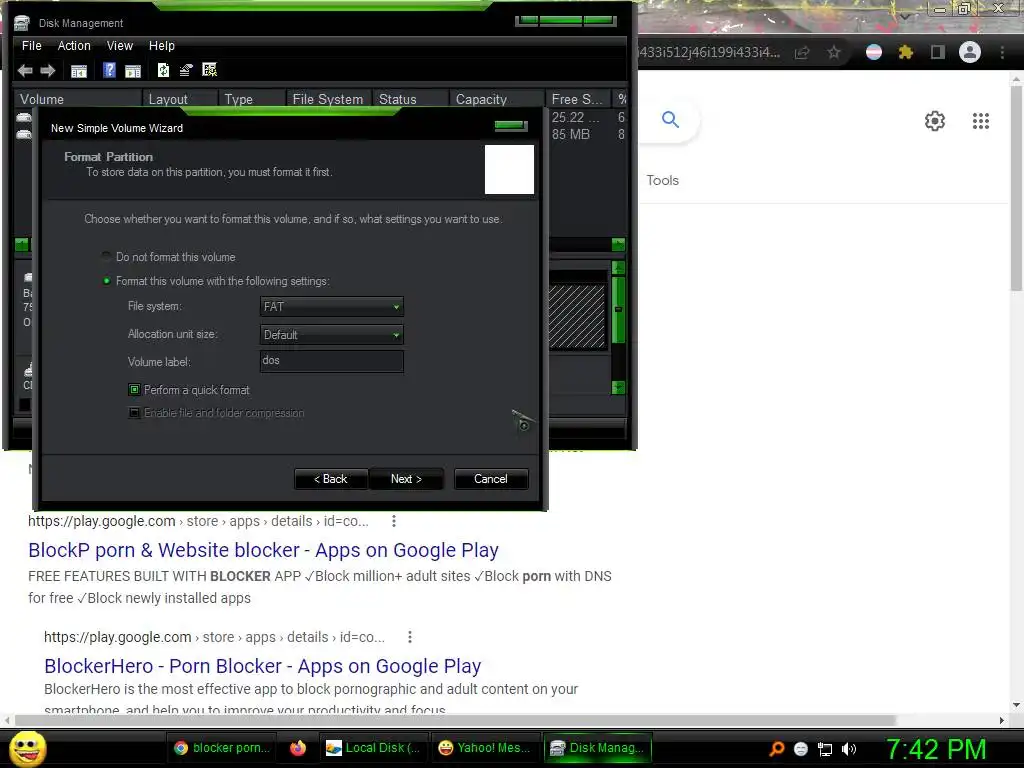1024x768 pixels.
Task: Open the Chrome profile avatar
Action: tap(970, 52)
